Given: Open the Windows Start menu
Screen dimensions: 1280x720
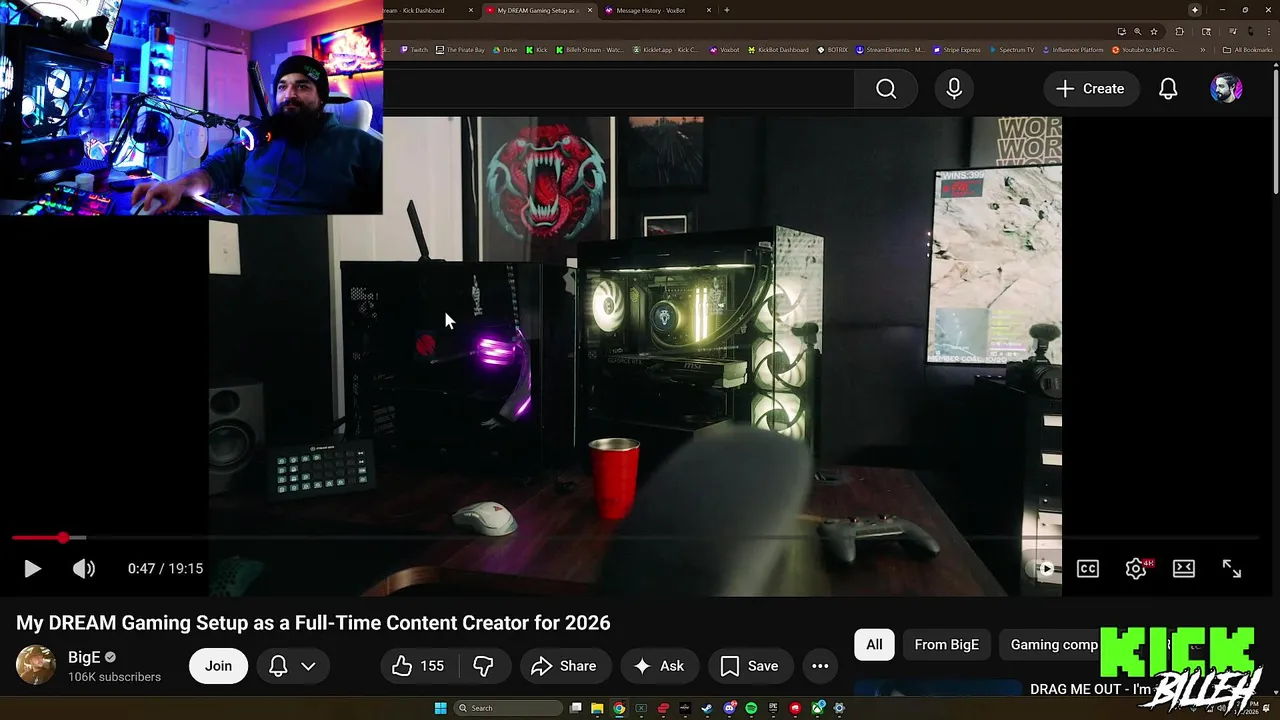Looking at the screenshot, I should 440,708.
